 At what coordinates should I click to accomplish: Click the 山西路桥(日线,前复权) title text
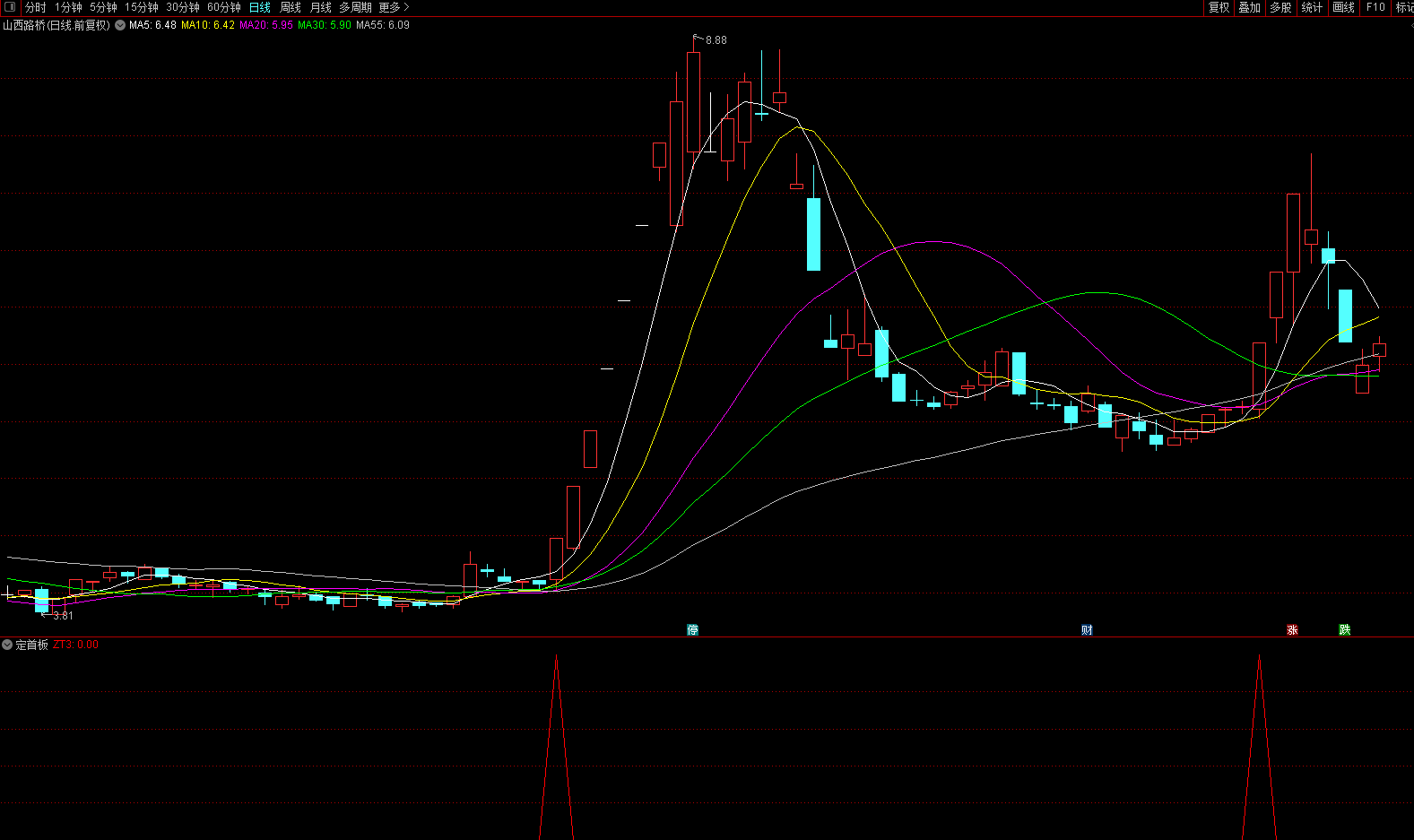tap(56, 25)
